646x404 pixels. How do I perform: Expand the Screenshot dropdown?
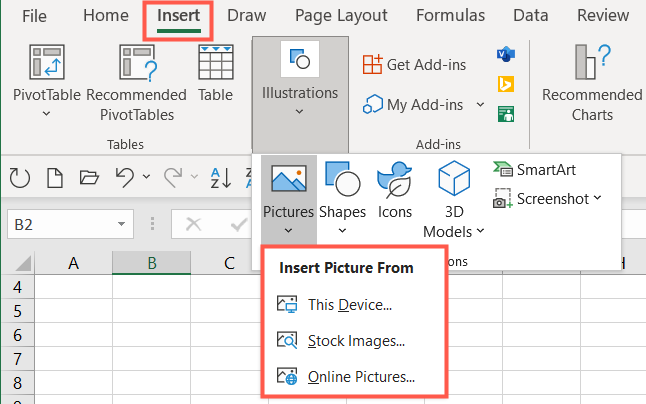[597, 199]
